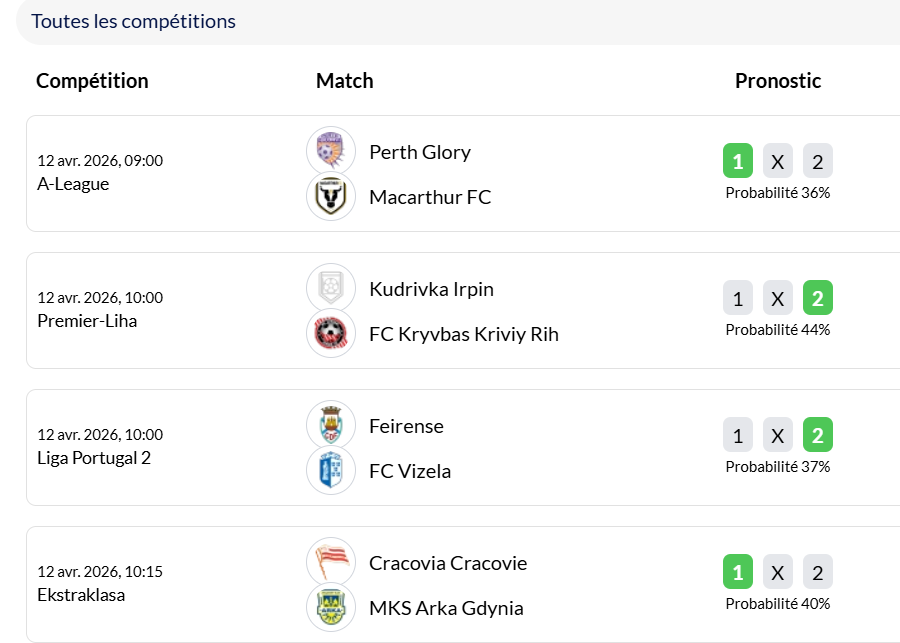The image size is (900, 643).
Task: Click the Perth Glory team logo
Action: click(331, 151)
